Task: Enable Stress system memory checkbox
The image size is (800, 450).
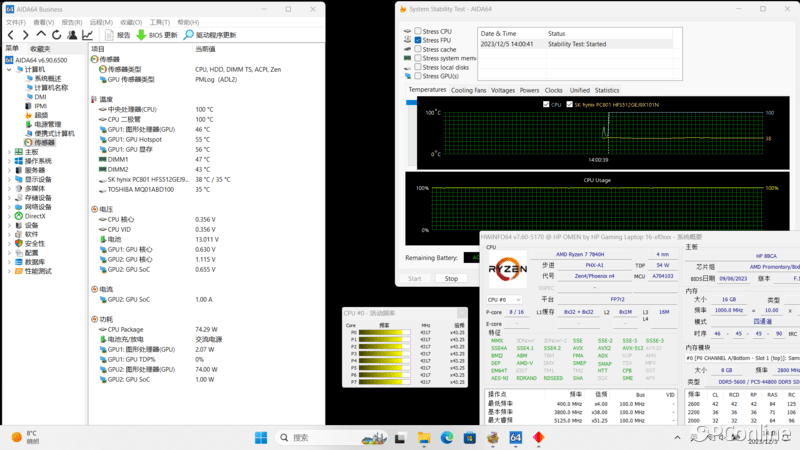Action: (x=418, y=58)
